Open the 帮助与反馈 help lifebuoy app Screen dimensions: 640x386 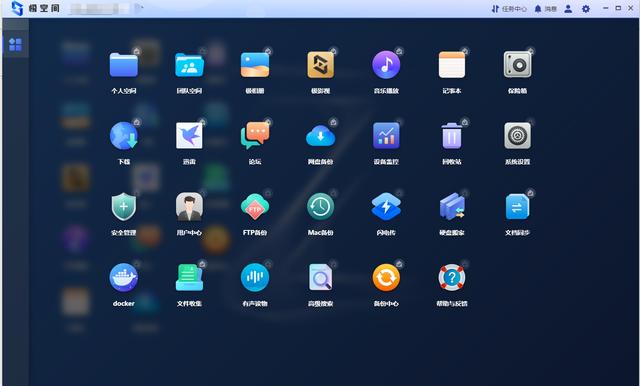click(x=452, y=277)
